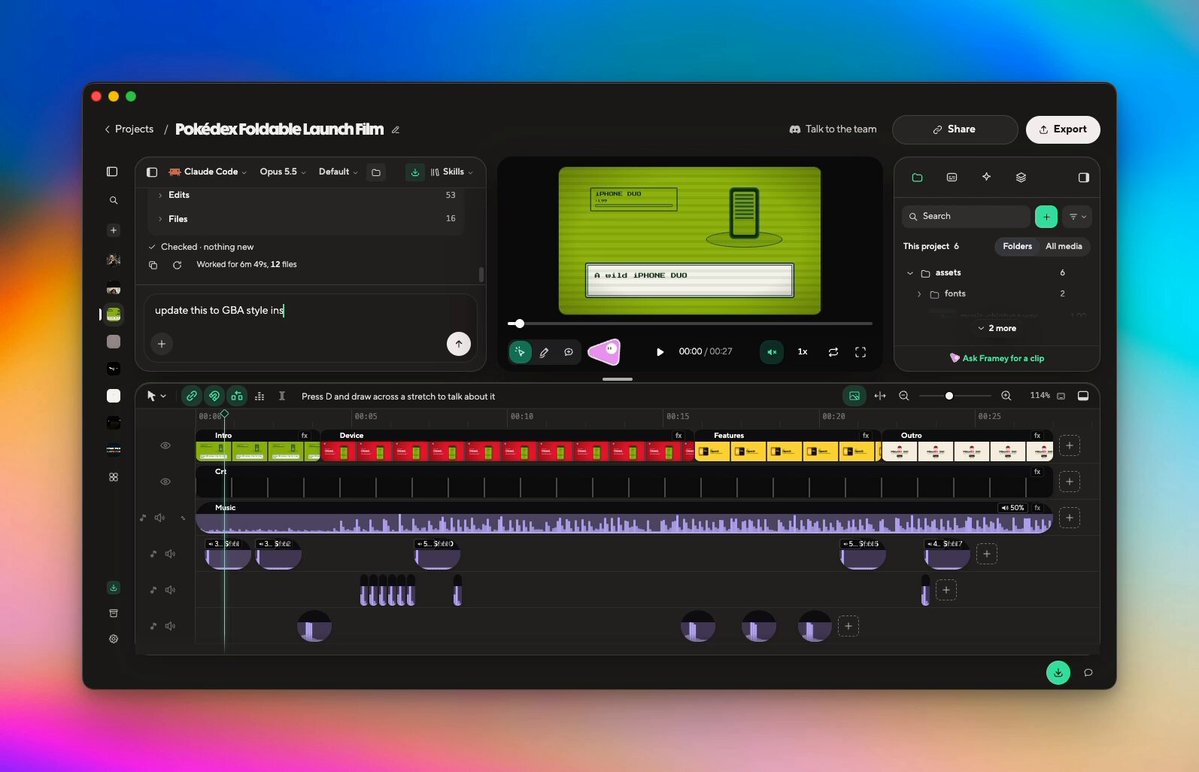Toggle the link clips button in timeline toolbar
The width and height of the screenshot is (1199, 772).
click(192, 396)
